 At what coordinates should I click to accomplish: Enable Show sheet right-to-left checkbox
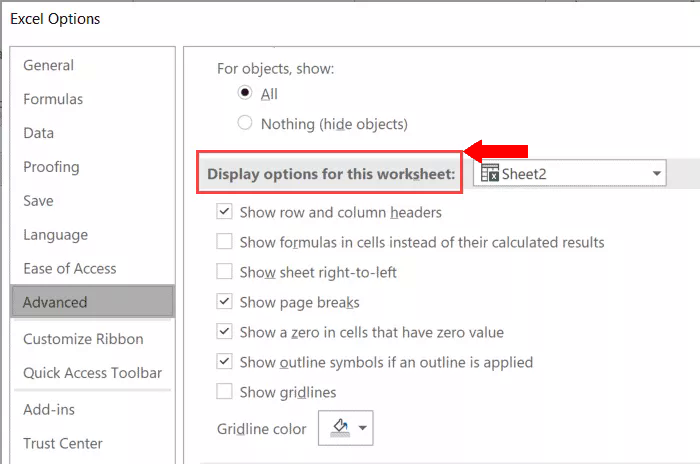pos(224,271)
